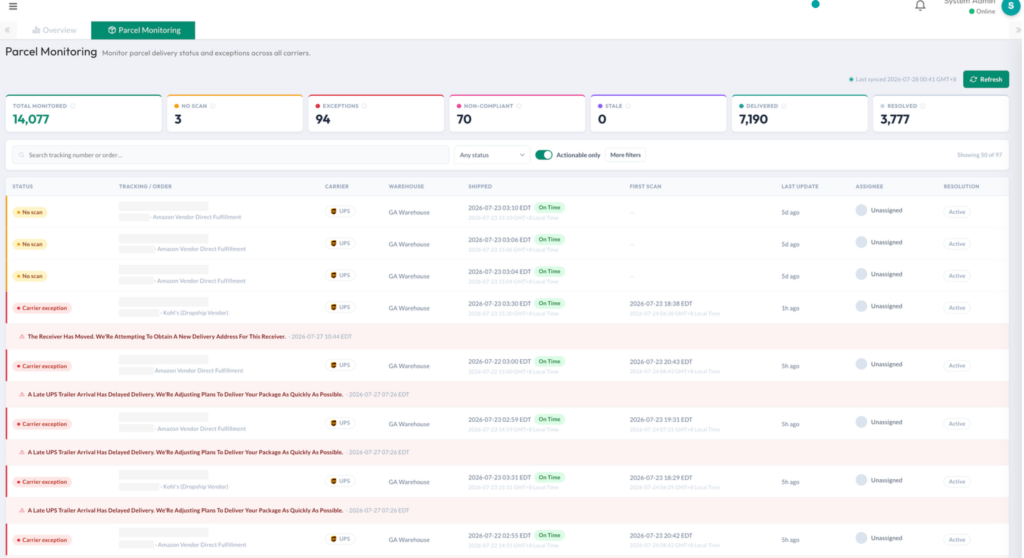Screen dimensions: 1024x558
Task: Switch to the Overview tab
Action: [54, 30]
